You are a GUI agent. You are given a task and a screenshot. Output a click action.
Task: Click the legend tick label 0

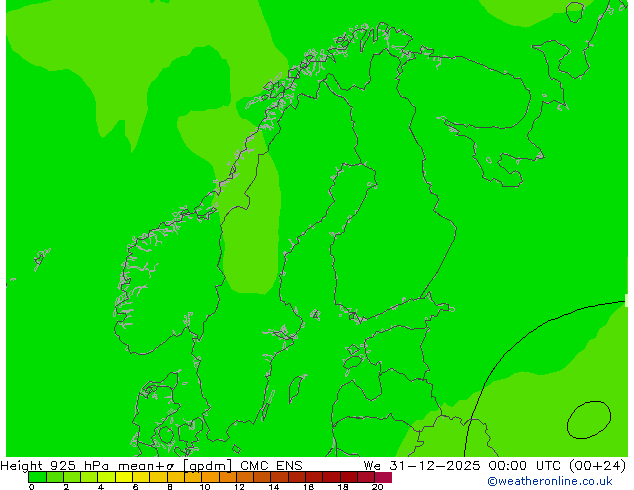(x=32, y=487)
